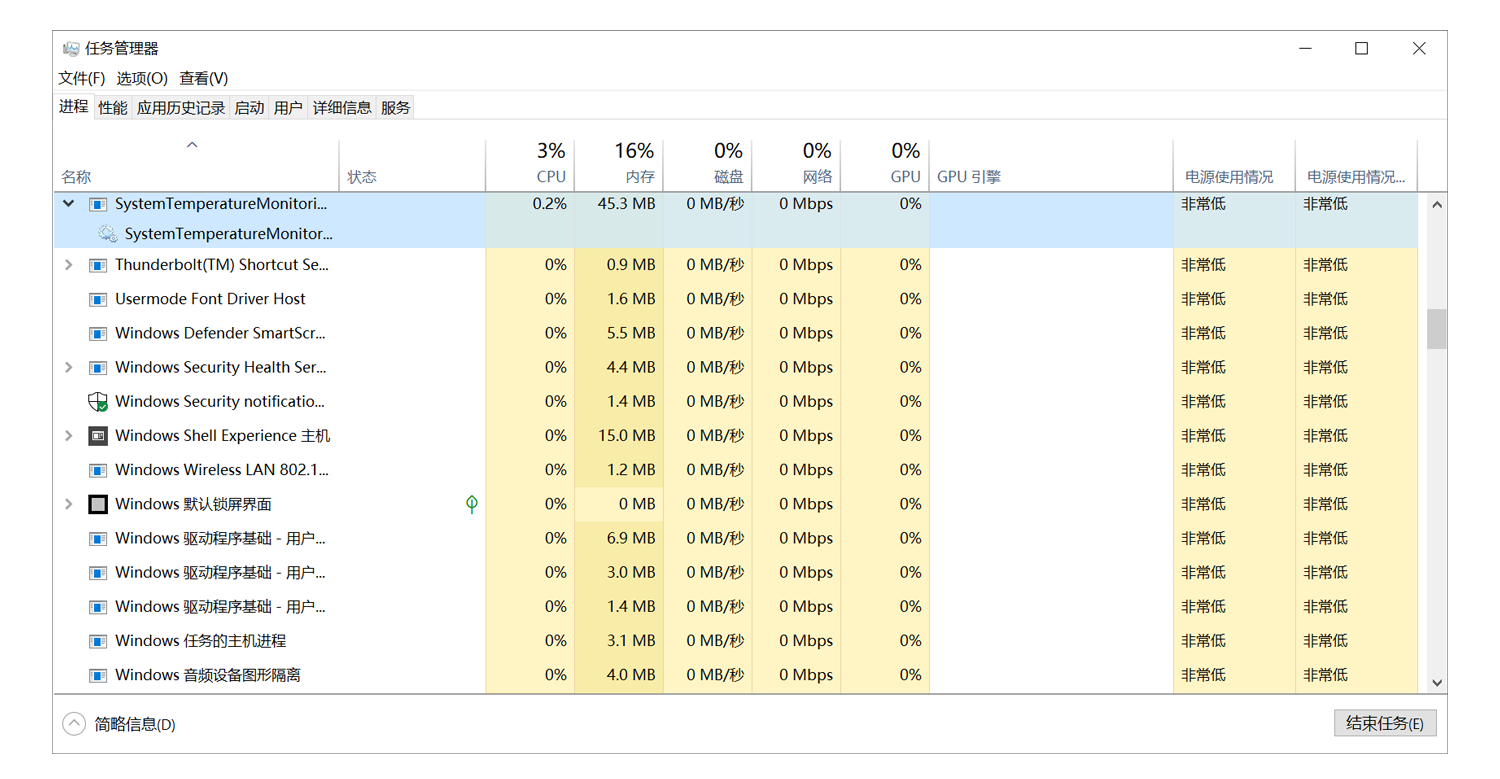Expand the Windows Security Health Service group
Viewport: 1500px width, 779px height.
point(69,368)
